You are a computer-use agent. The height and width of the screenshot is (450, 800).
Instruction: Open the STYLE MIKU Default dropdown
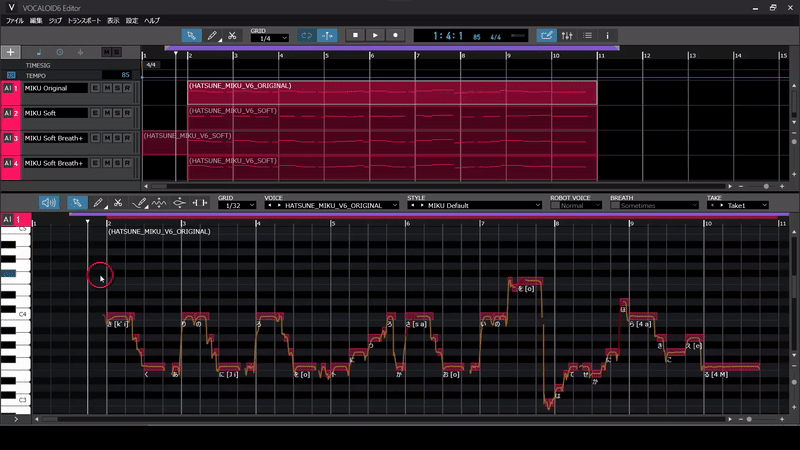[x=474, y=205]
